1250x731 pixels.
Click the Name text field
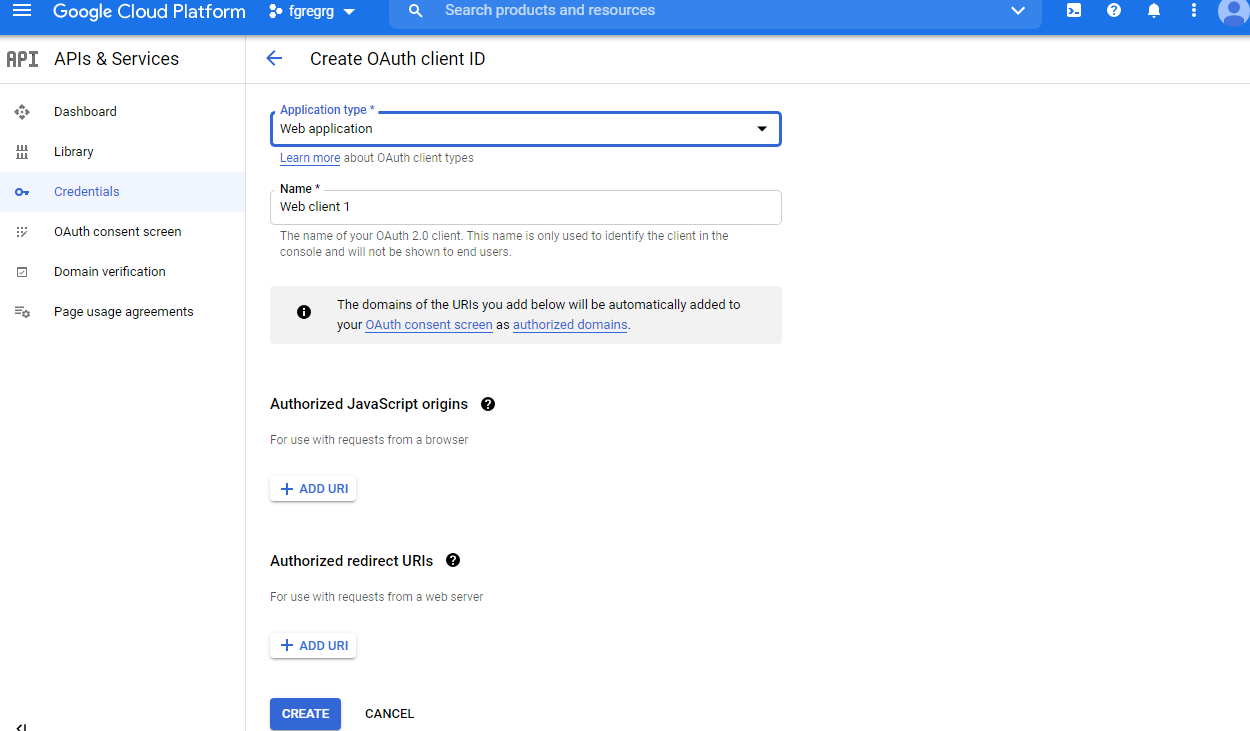point(525,207)
